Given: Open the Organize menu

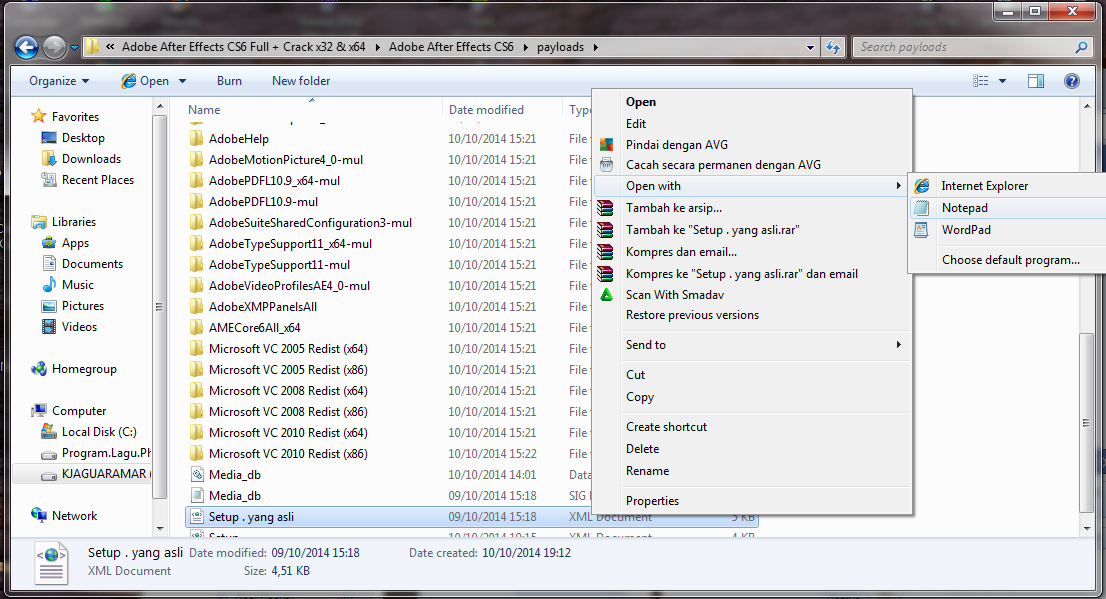Looking at the screenshot, I should pos(59,81).
